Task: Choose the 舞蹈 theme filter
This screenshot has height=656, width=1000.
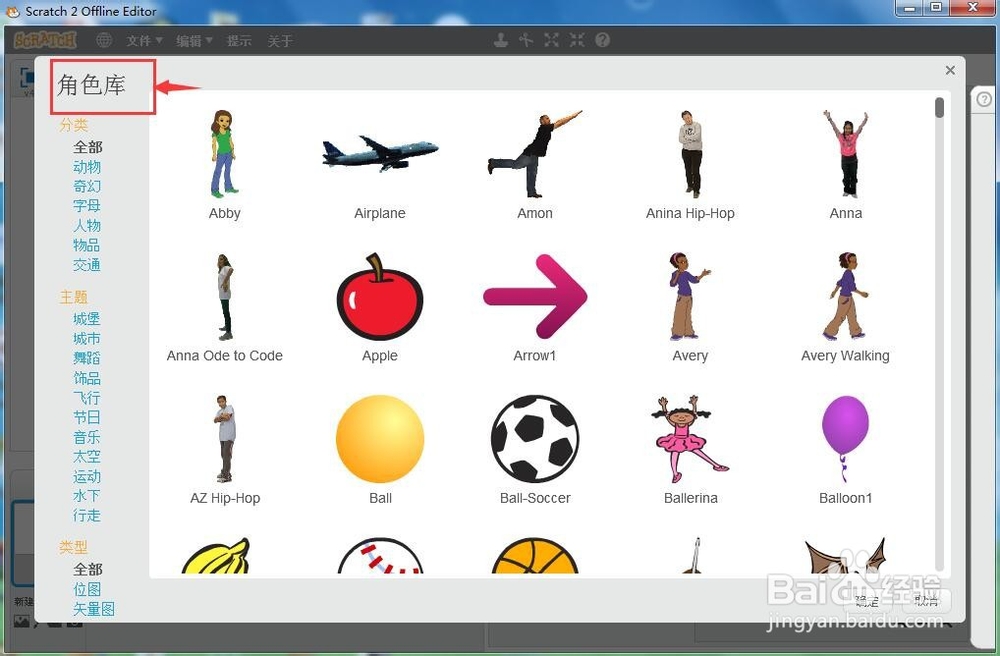Action: coord(87,358)
